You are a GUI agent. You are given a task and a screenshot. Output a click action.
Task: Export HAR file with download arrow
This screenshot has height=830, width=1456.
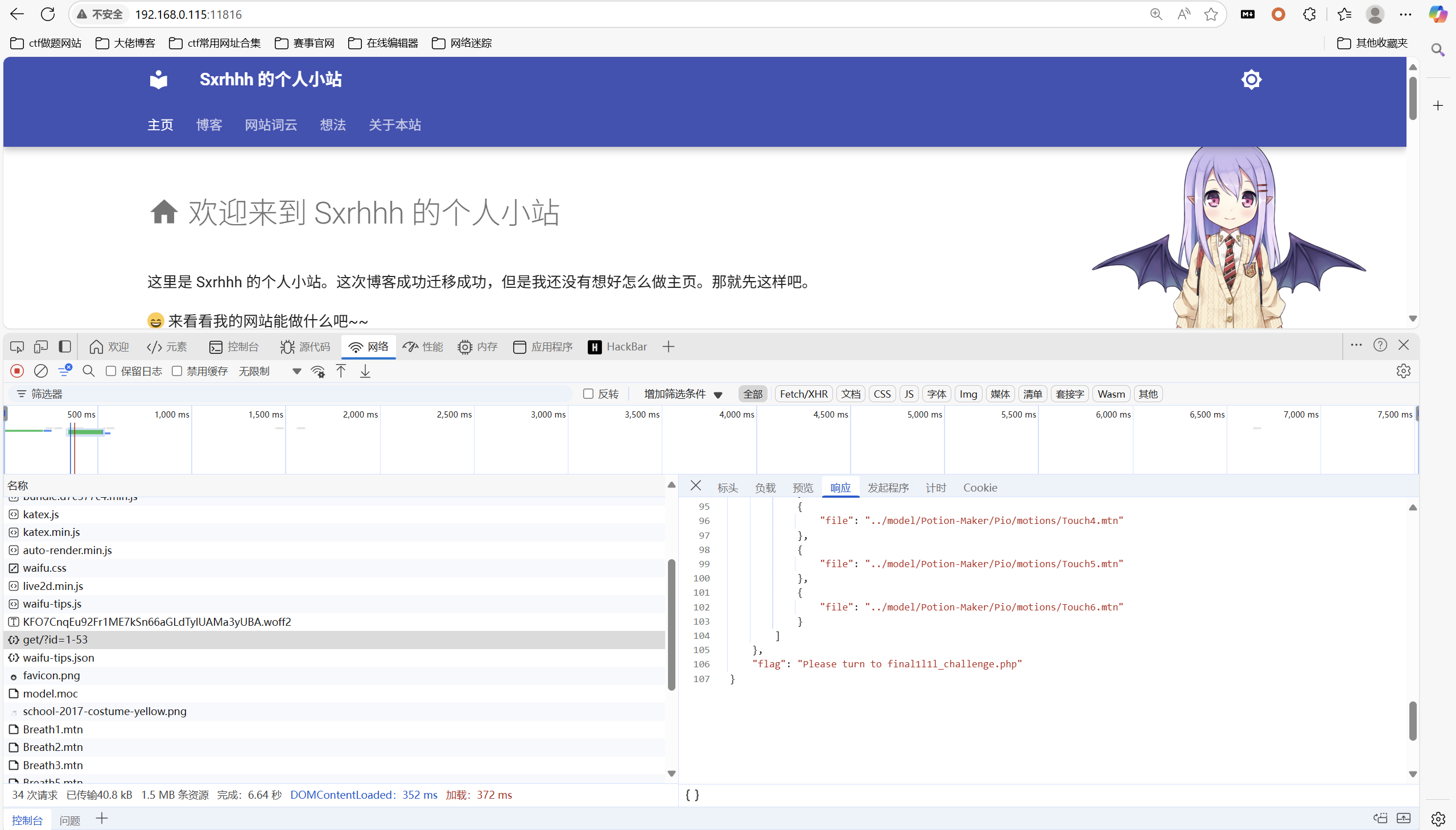365,371
